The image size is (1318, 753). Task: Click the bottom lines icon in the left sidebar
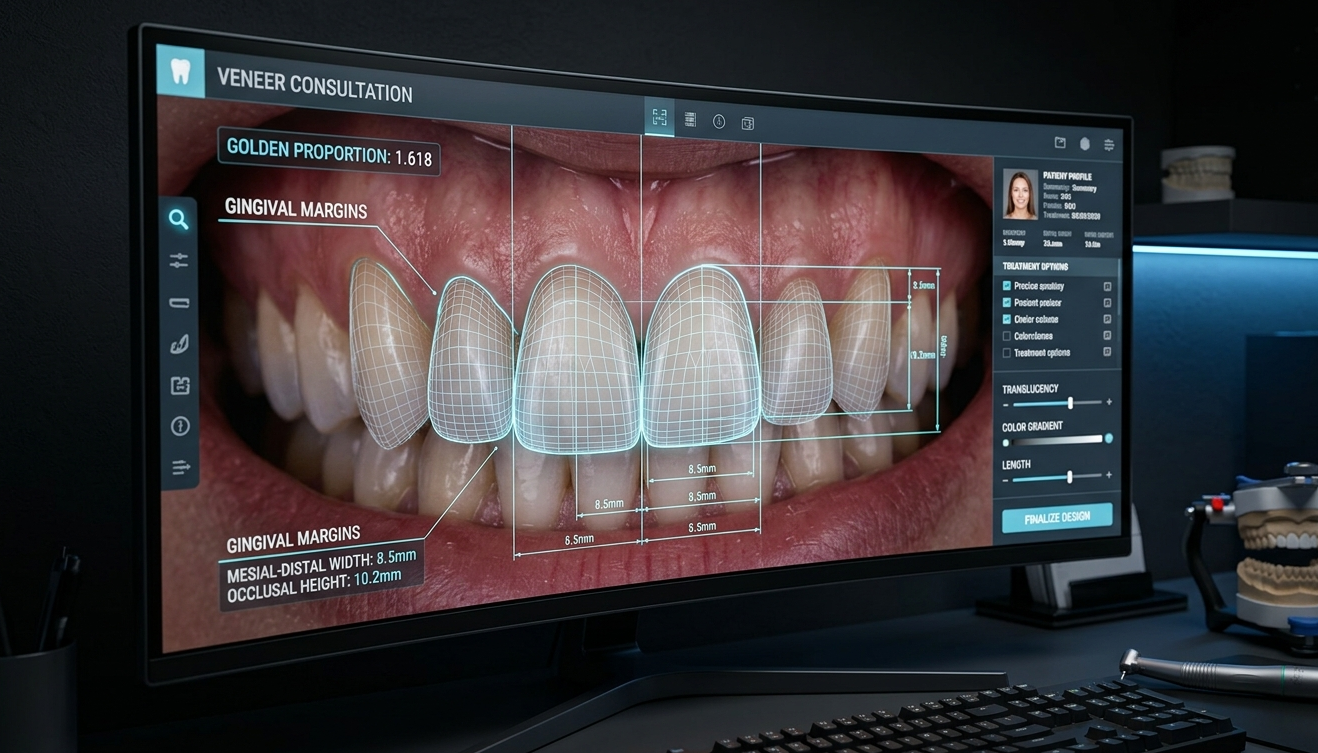181,467
